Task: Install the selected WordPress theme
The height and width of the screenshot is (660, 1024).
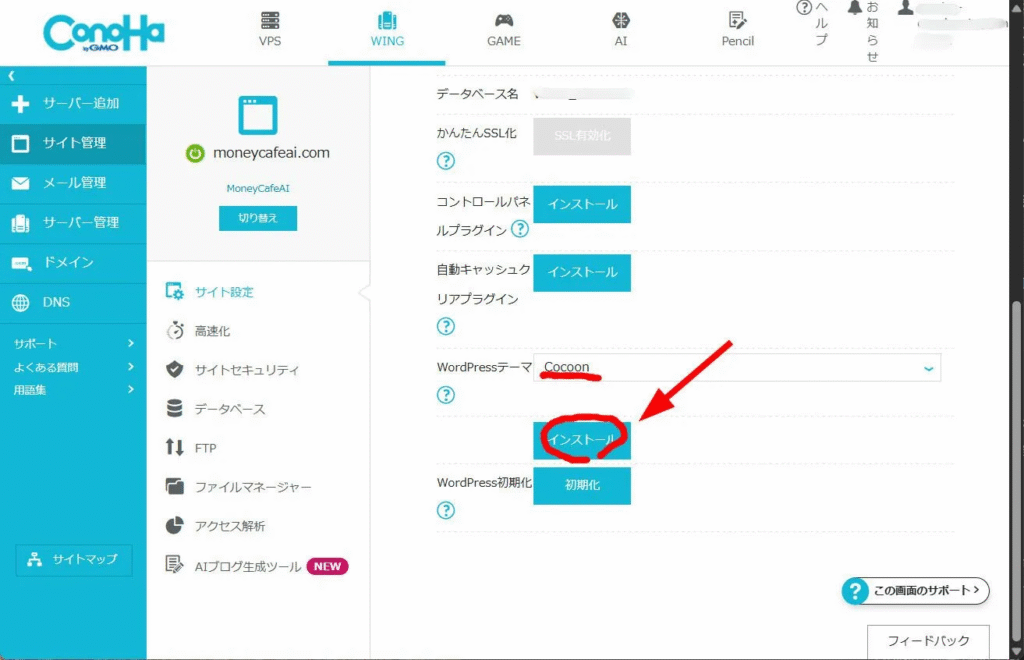Action: click(582, 440)
